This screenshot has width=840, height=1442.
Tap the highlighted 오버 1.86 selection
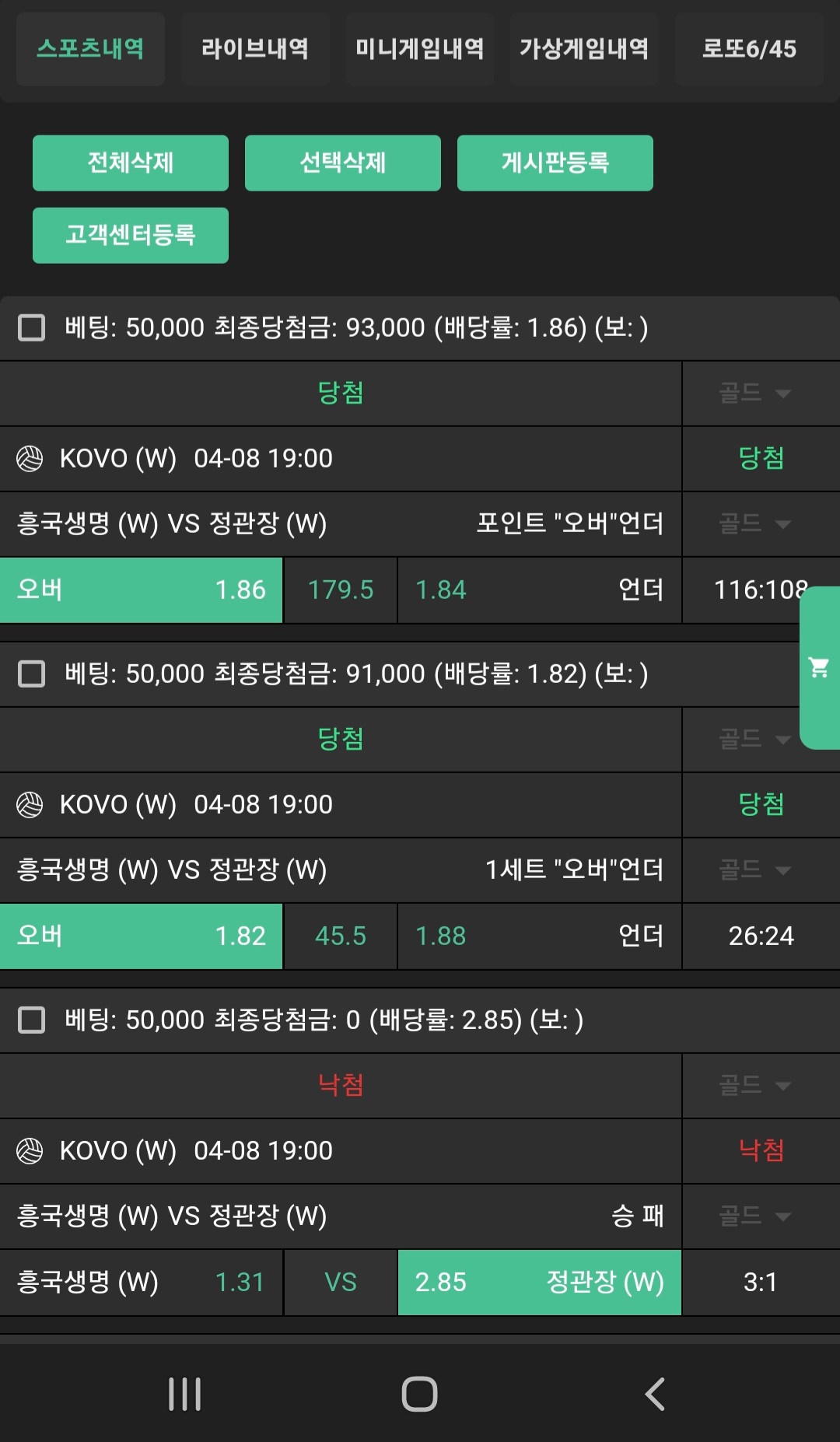point(141,590)
